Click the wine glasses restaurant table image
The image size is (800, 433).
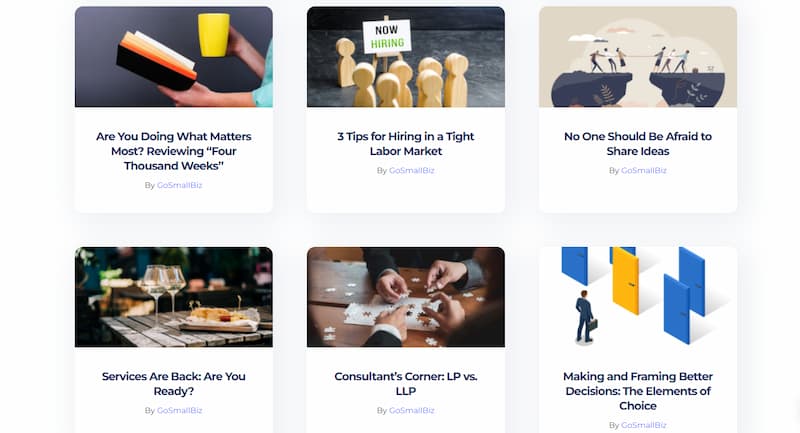pyautogui.click(x=173, y=297)
